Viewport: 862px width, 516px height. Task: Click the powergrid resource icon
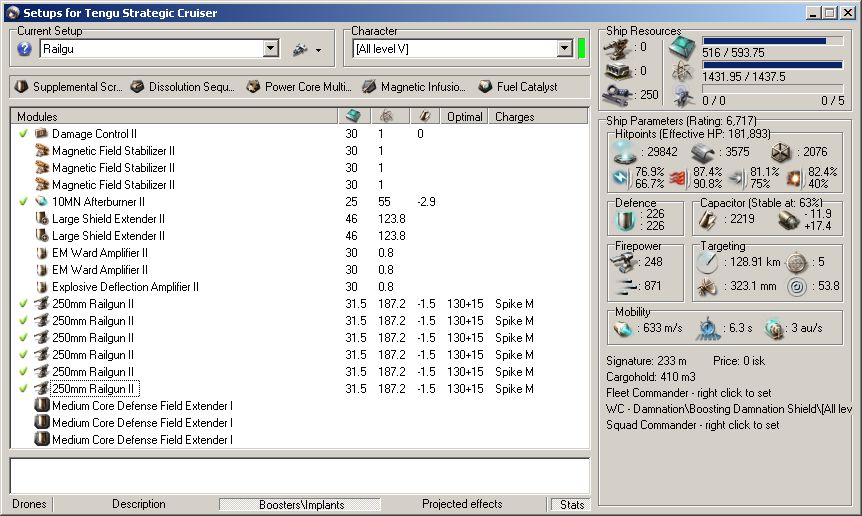pos(682,71)
